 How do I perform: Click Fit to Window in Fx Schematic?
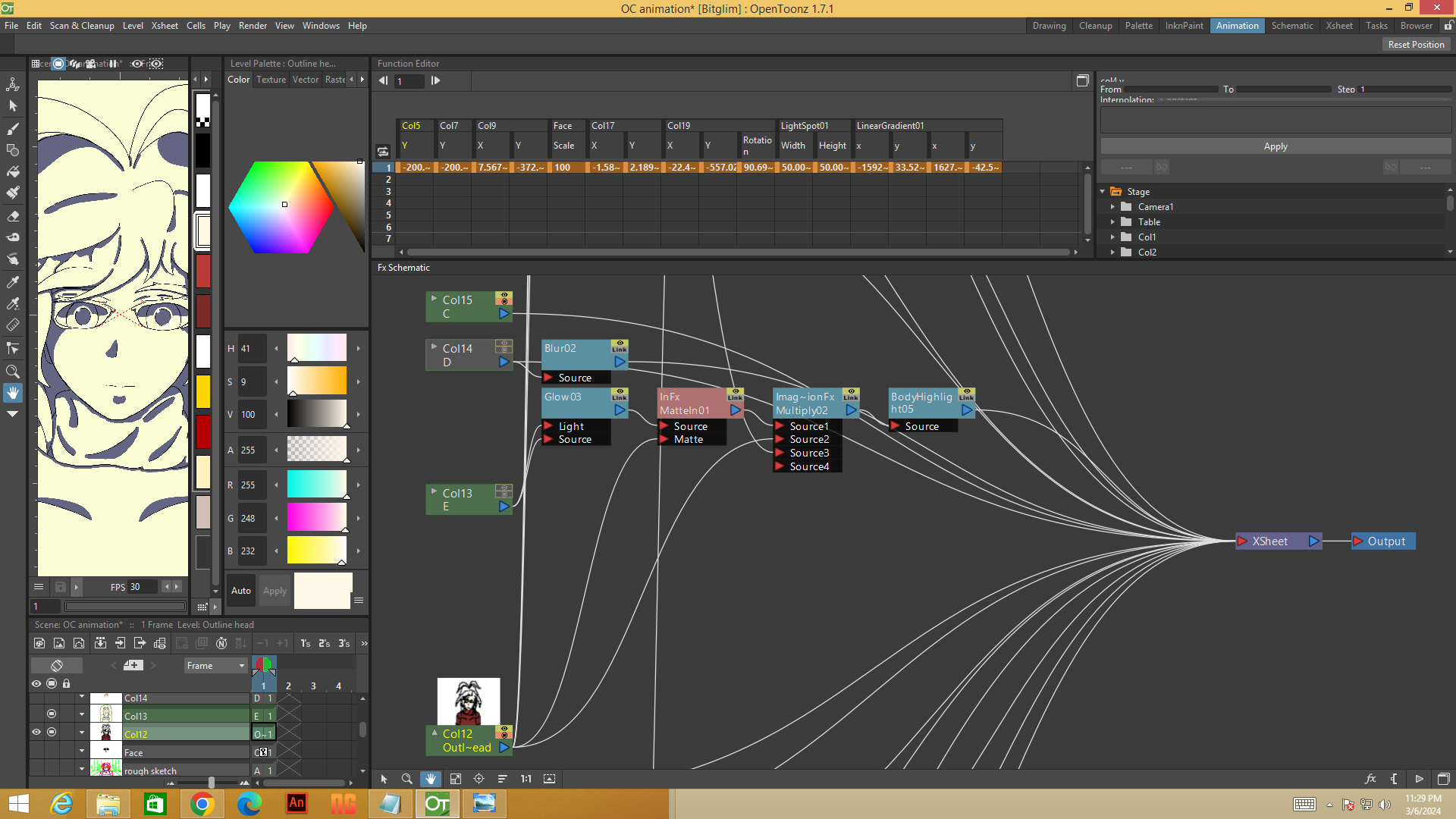pyautogui.click(x=456, y=779)
